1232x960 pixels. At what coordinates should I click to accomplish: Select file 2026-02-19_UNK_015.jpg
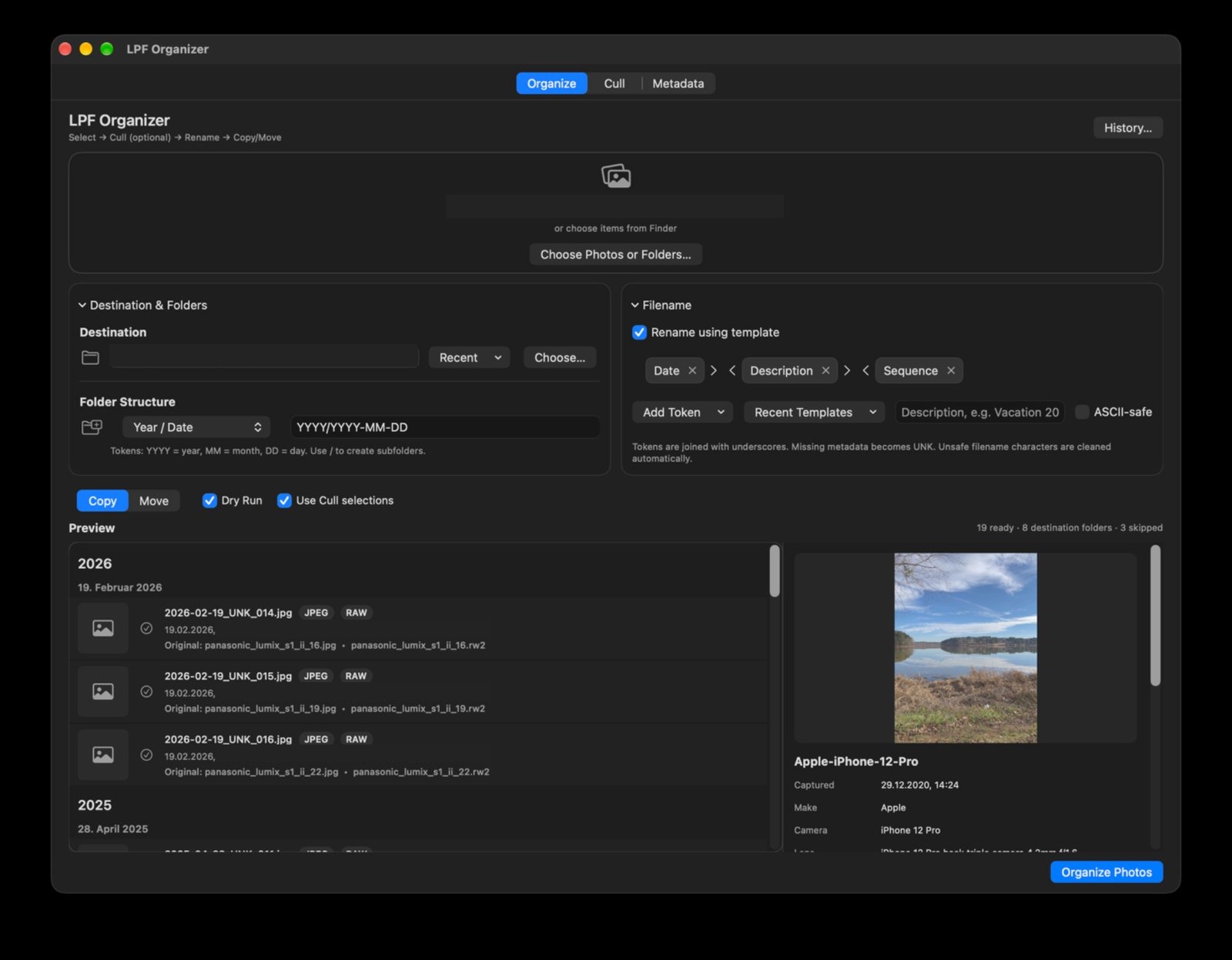point(228,676)
